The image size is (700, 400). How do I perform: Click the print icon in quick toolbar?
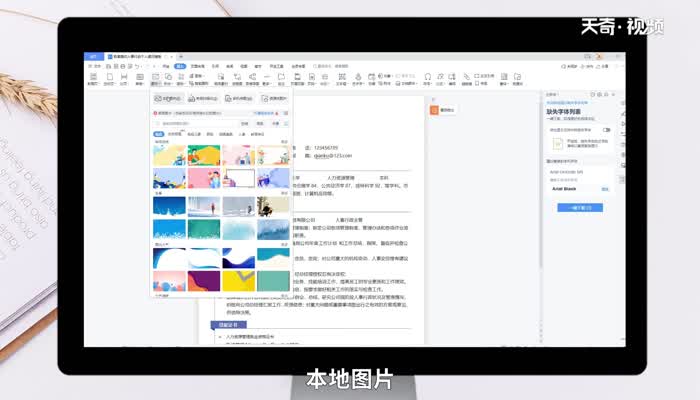point(123,67)
